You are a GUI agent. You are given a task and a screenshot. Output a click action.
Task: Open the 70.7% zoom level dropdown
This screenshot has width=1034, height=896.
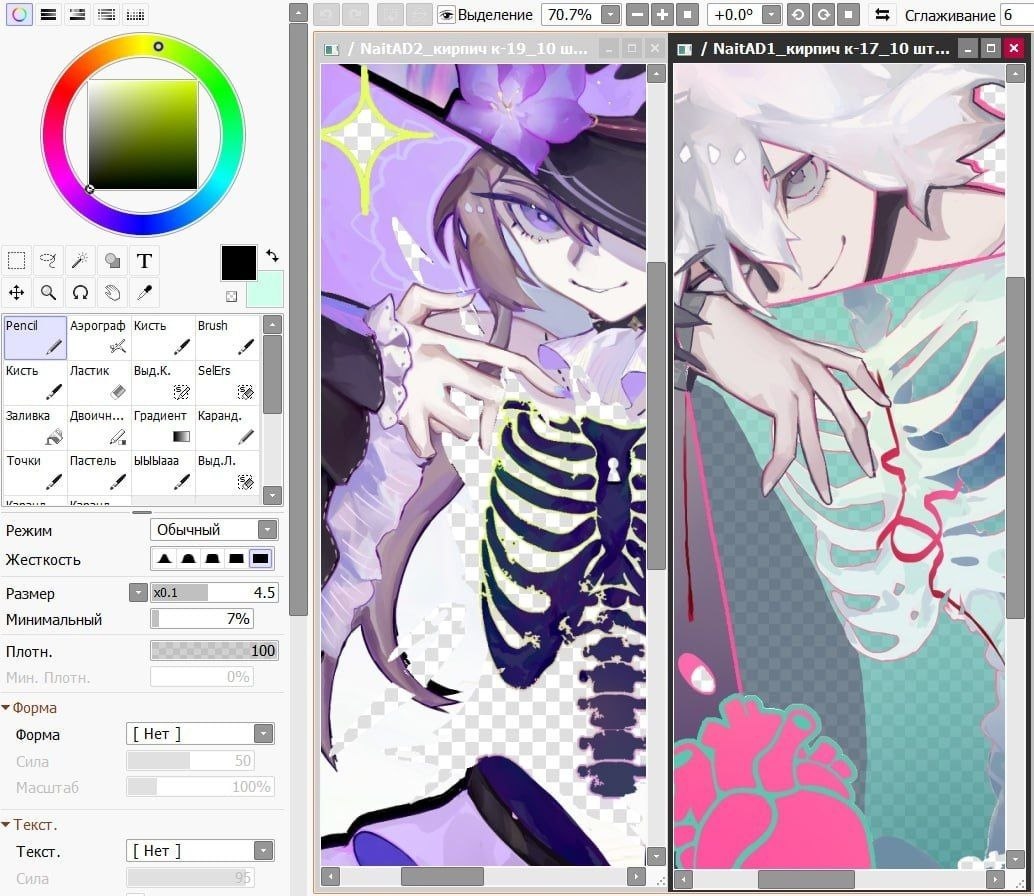611,15
